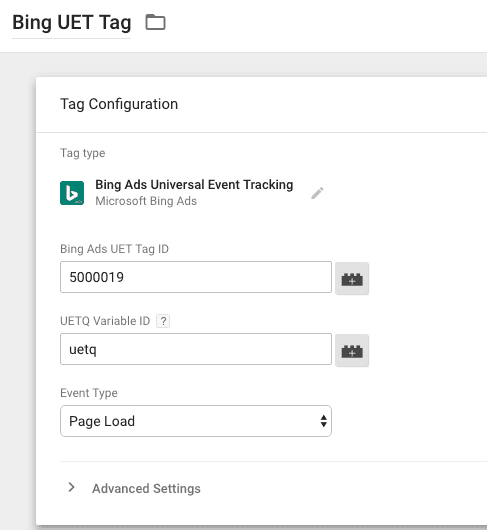
Task: Click the Tag type label
Action: 82,153
